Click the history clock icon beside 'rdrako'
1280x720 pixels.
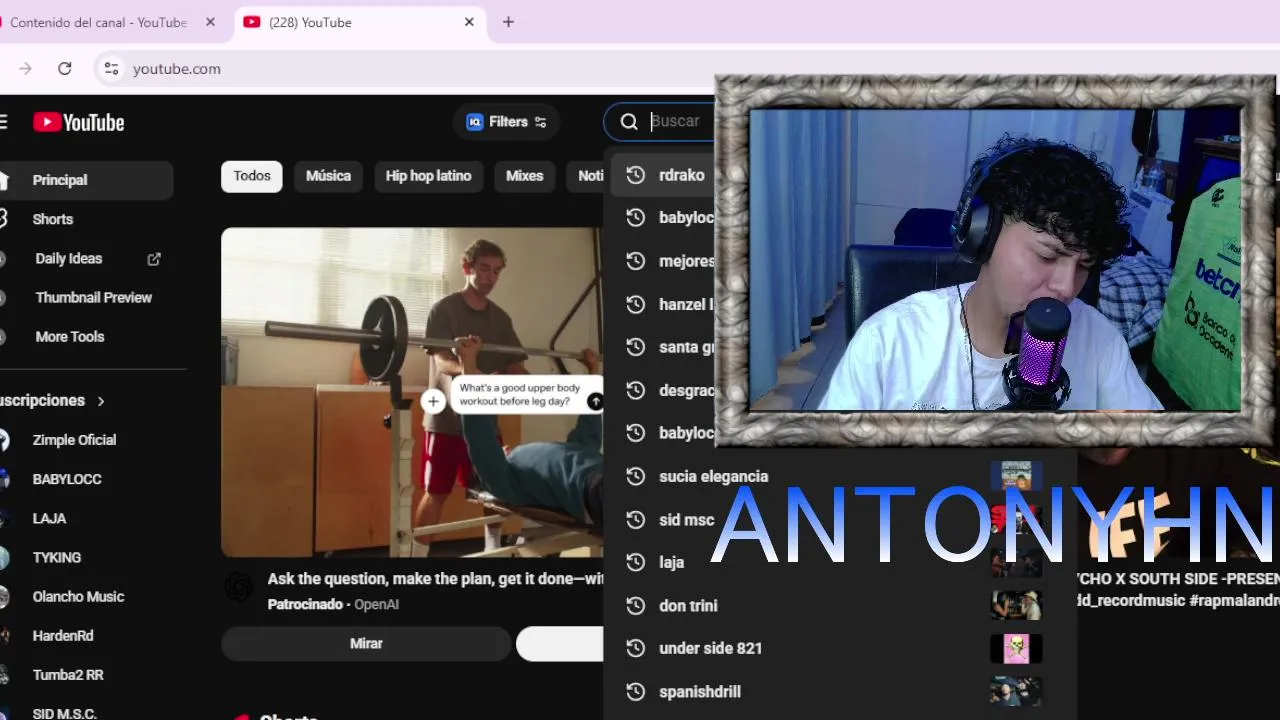click(635, 175)
